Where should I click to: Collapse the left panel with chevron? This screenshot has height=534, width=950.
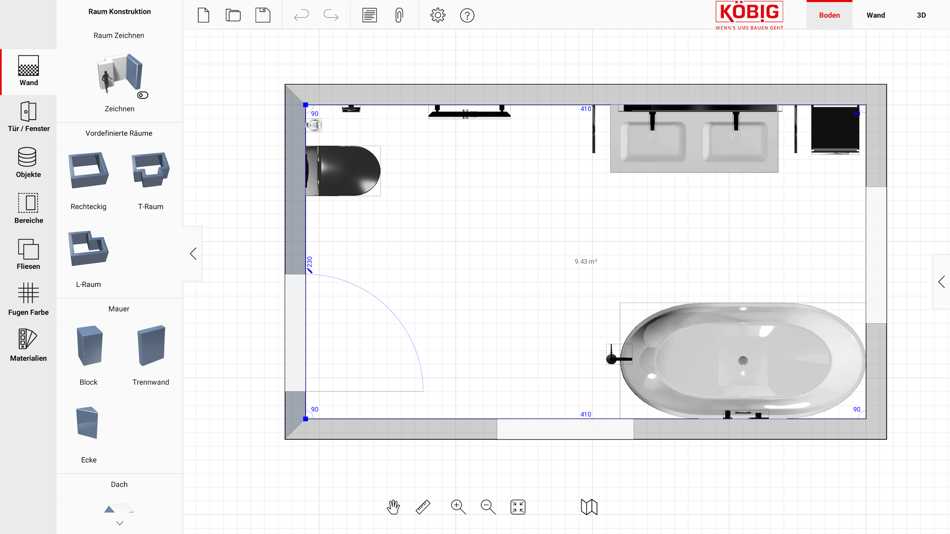point(193,253)
